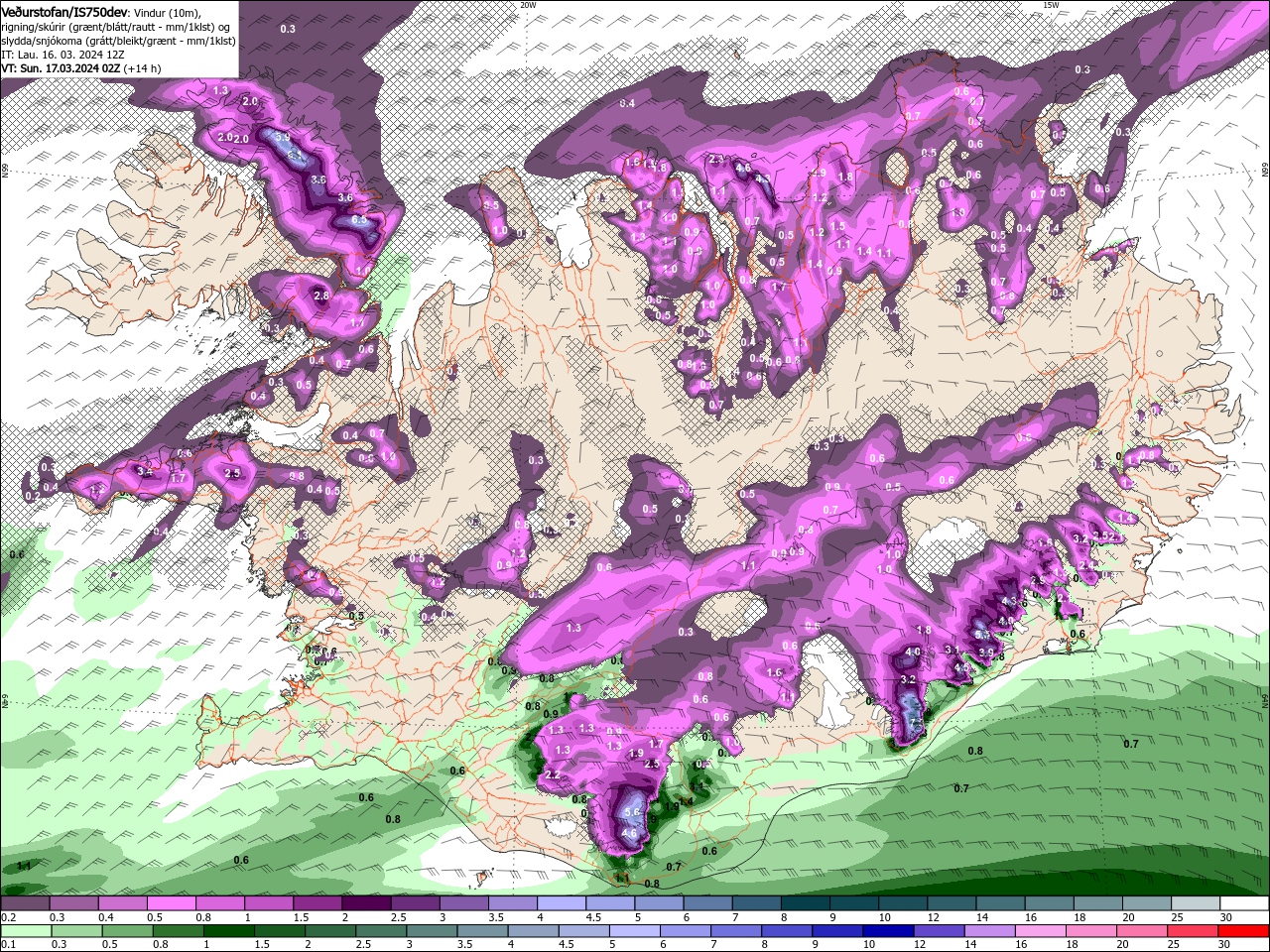Click the 2.8 snowfall value label

[x=320, y=296]
